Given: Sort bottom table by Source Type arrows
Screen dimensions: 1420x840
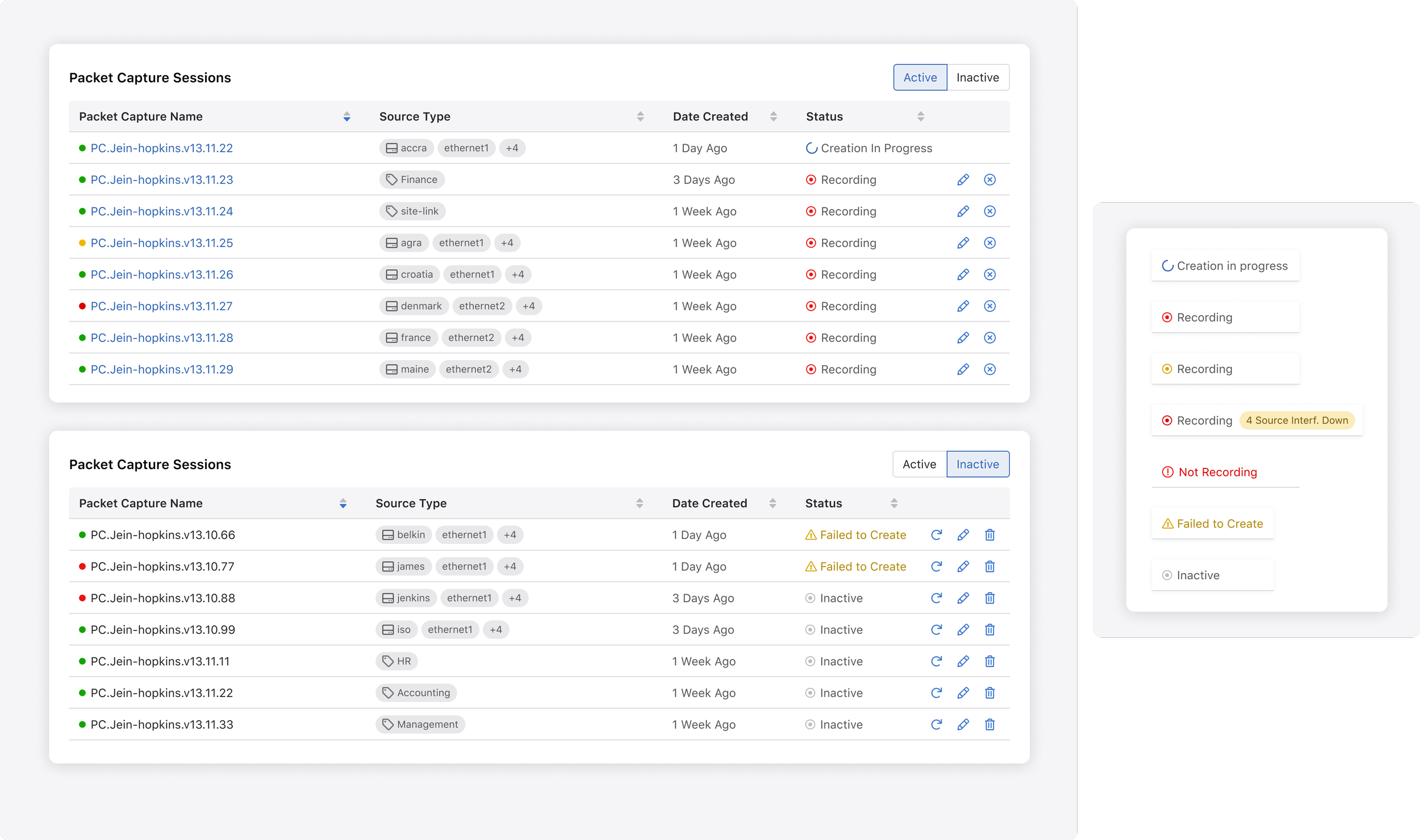Looking at the screenshot, I should [x=639, y=503].
